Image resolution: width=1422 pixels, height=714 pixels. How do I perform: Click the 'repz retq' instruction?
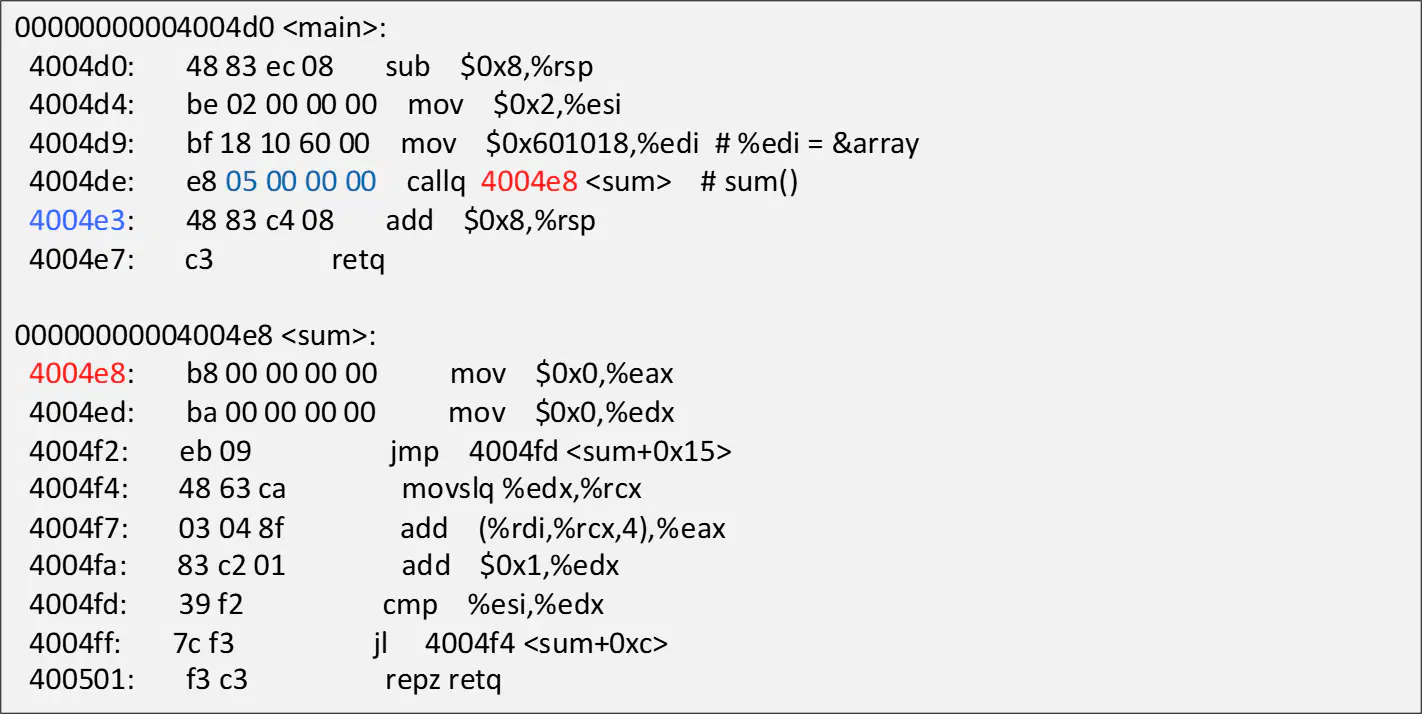(x=443, y=682)
